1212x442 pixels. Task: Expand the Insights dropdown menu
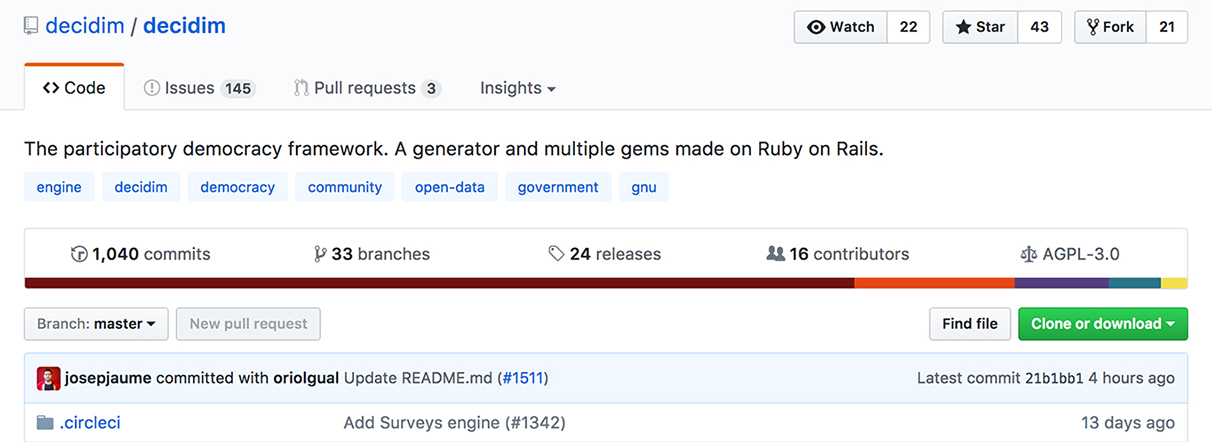517,88
